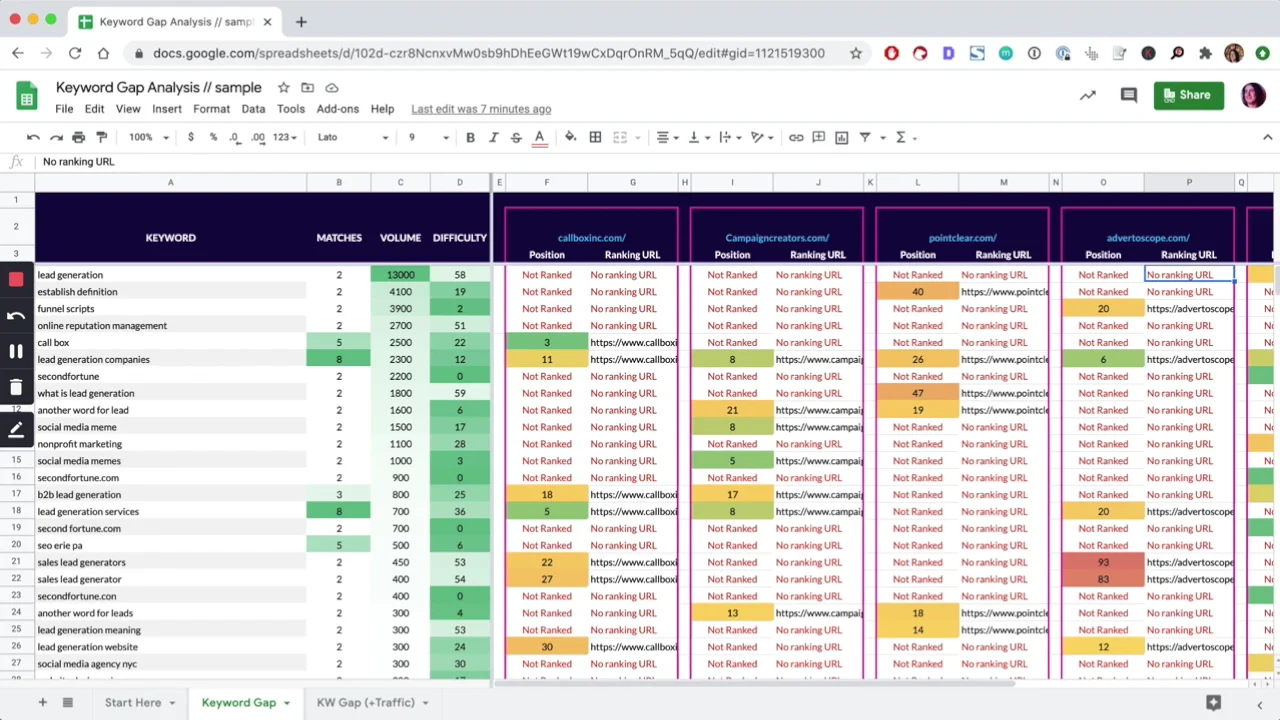Open the comment history icon

1129,95
